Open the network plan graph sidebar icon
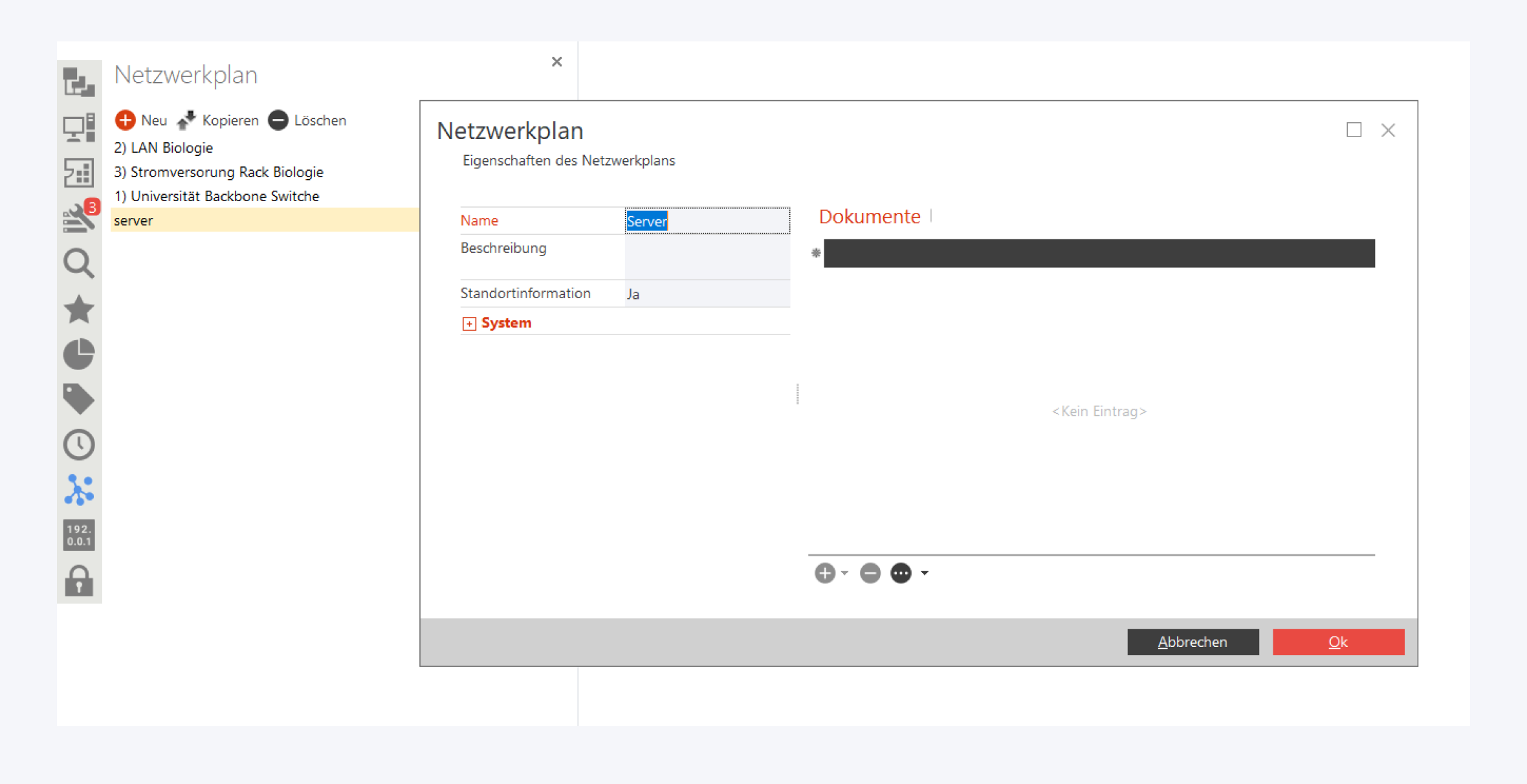 pyautogui.click(x=79, y=490)
